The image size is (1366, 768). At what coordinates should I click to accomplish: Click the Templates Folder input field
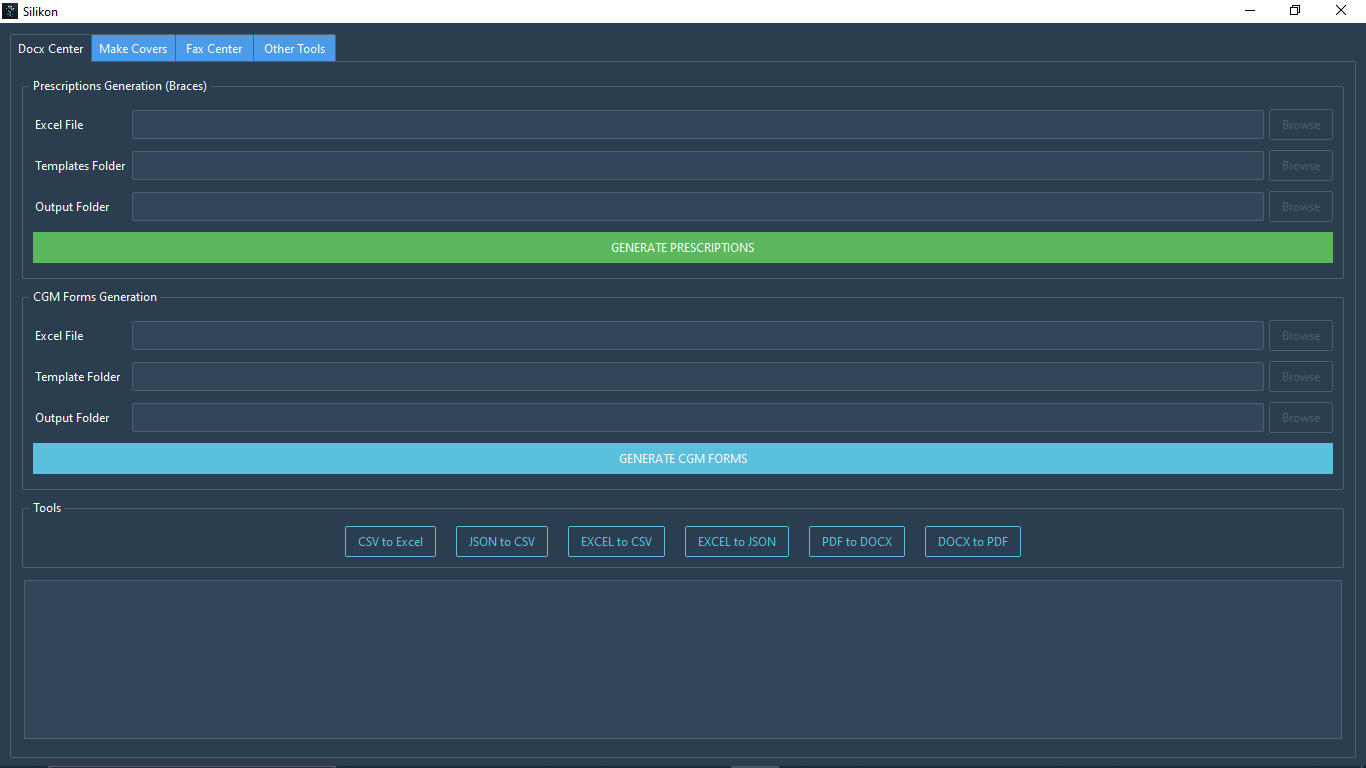[x=698, y=166]
